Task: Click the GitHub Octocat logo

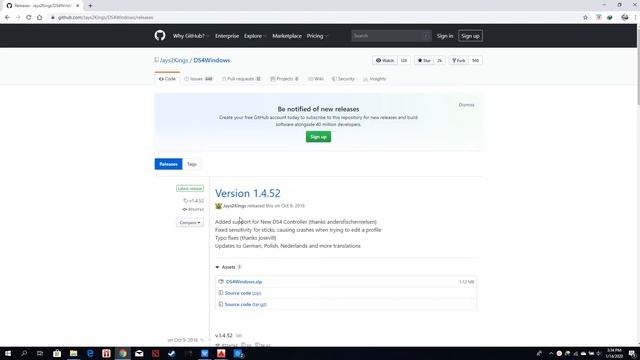Action: point(160,36)
